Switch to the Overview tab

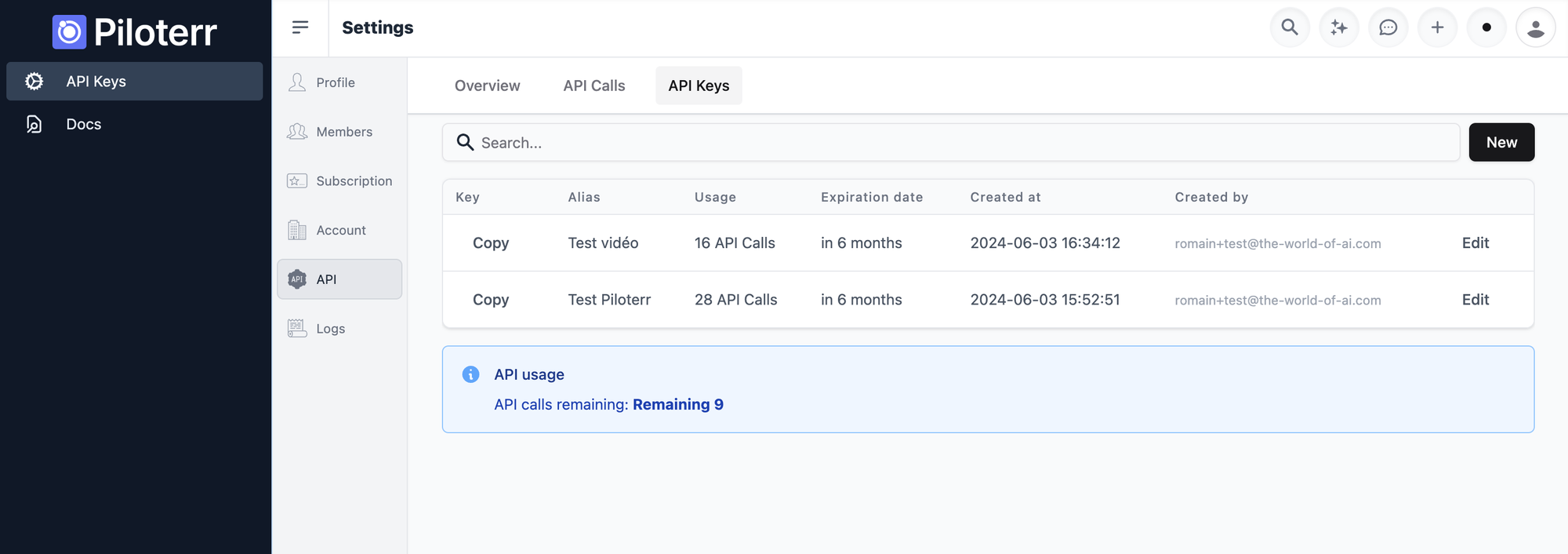(487, 86)
